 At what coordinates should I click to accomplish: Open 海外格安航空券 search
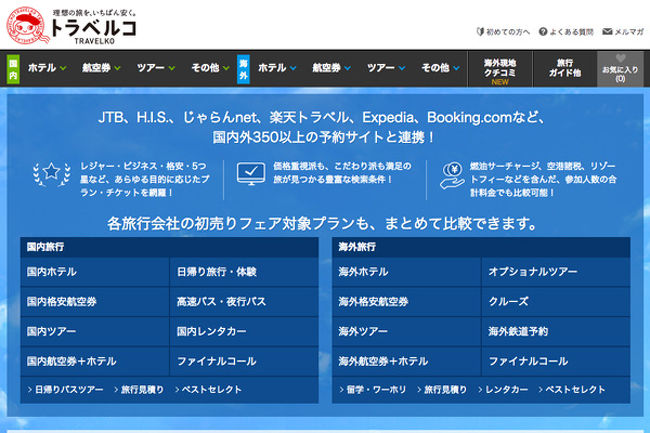pyautogui.click(x=406, y=302)
